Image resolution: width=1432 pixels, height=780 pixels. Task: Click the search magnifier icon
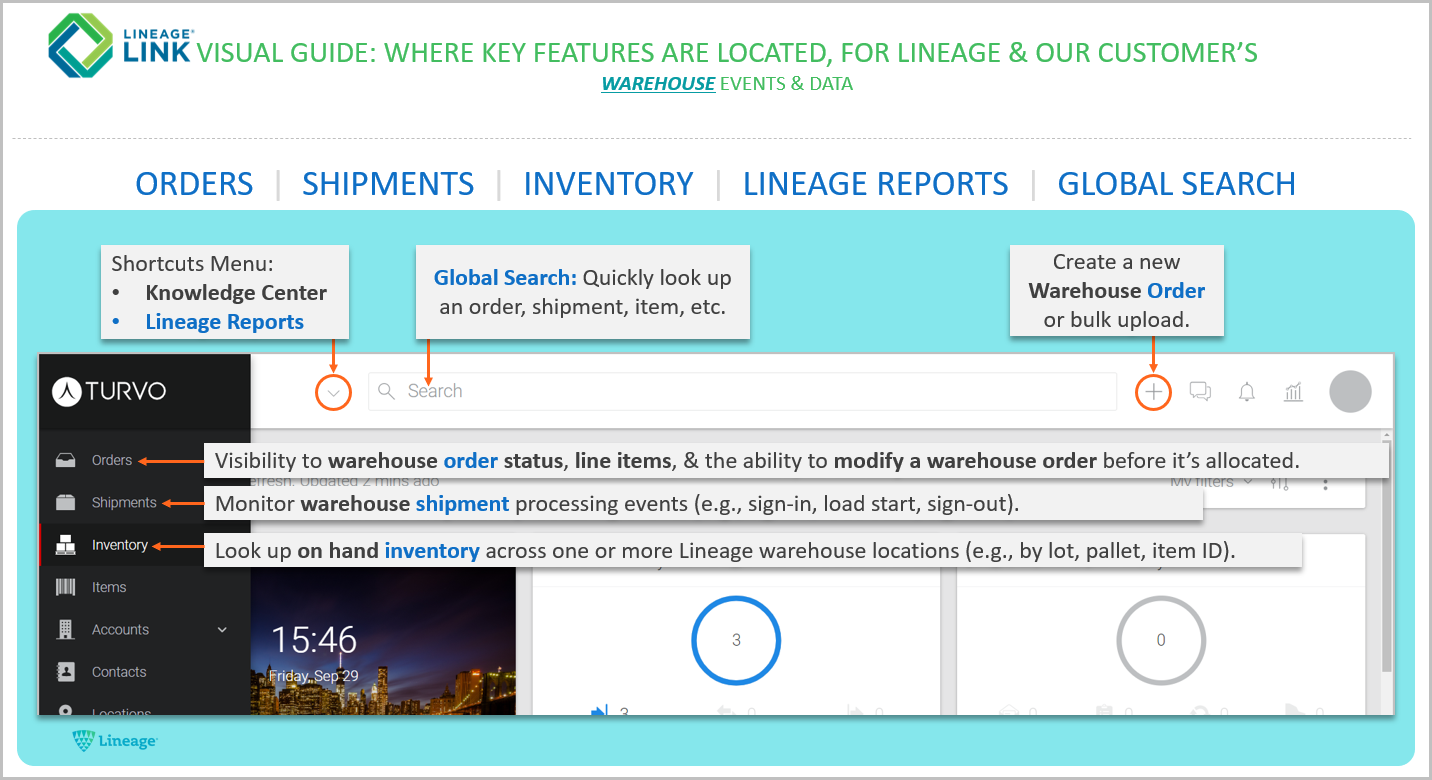pyautogui.click(x=387, y=391)
